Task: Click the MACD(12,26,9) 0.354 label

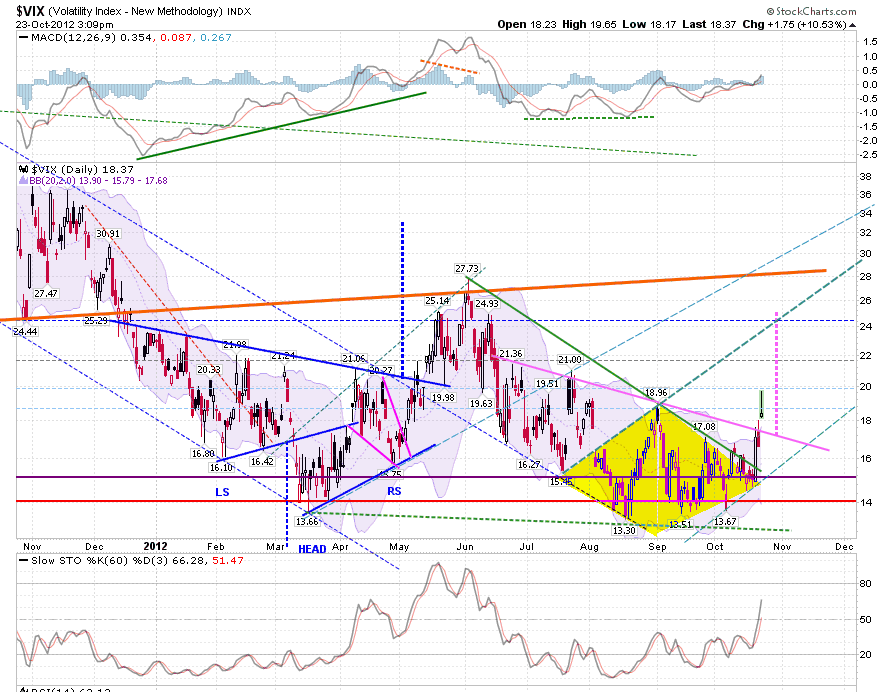Action: 91,38
